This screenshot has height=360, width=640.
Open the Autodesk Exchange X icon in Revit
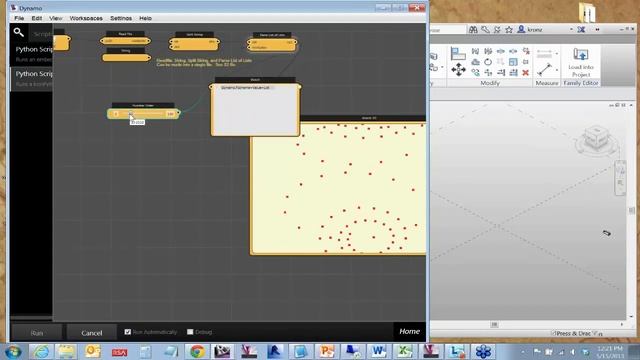[x=581, y=29]
